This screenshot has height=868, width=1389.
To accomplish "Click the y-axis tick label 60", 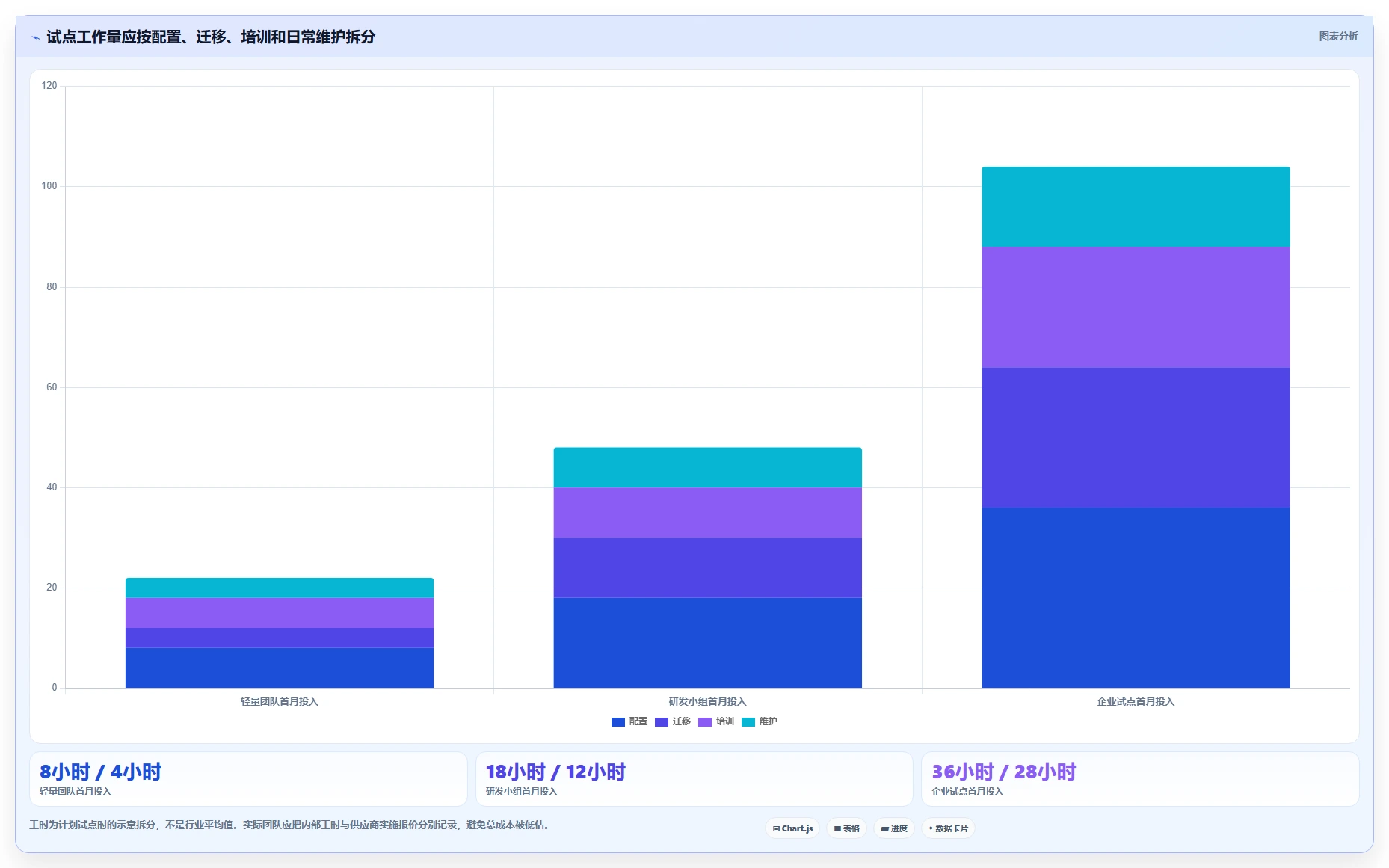I will click(x=52, y=387).
